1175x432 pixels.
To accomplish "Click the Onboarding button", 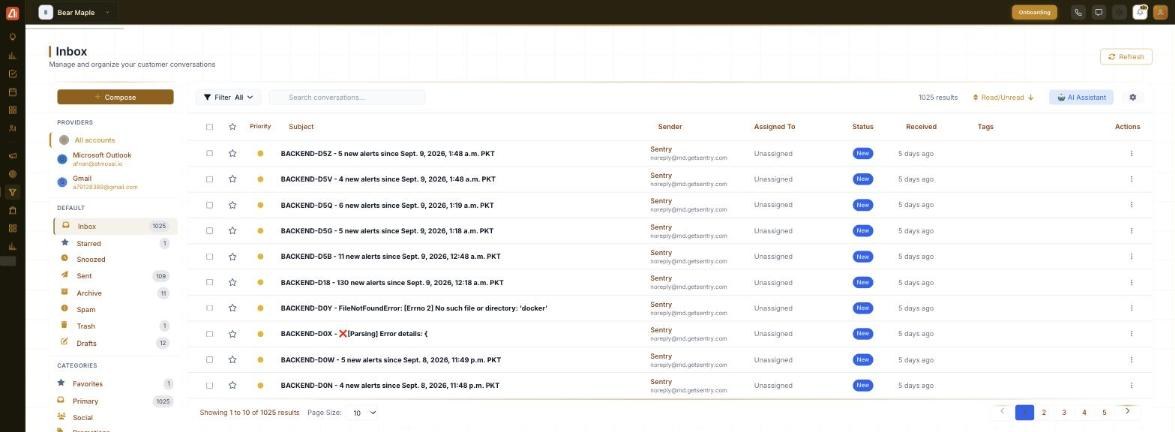I will 1034,12.
